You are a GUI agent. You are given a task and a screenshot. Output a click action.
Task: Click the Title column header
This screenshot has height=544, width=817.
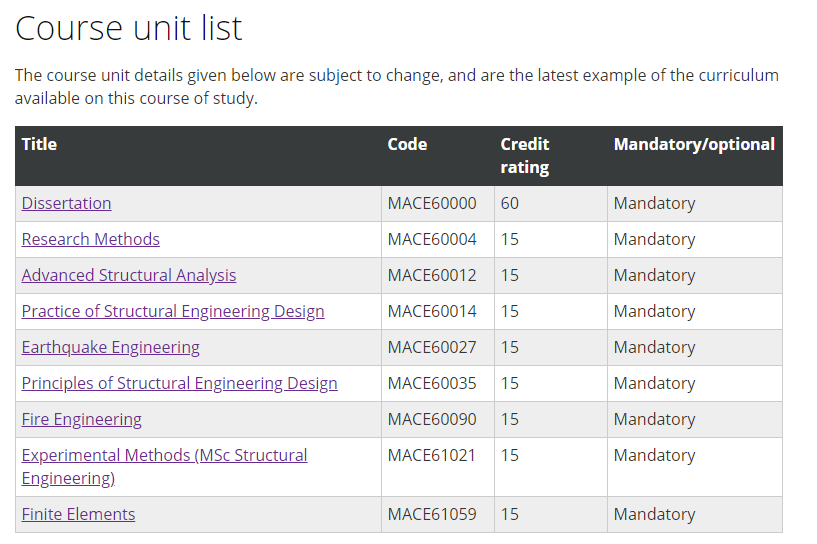click(39, 144)
